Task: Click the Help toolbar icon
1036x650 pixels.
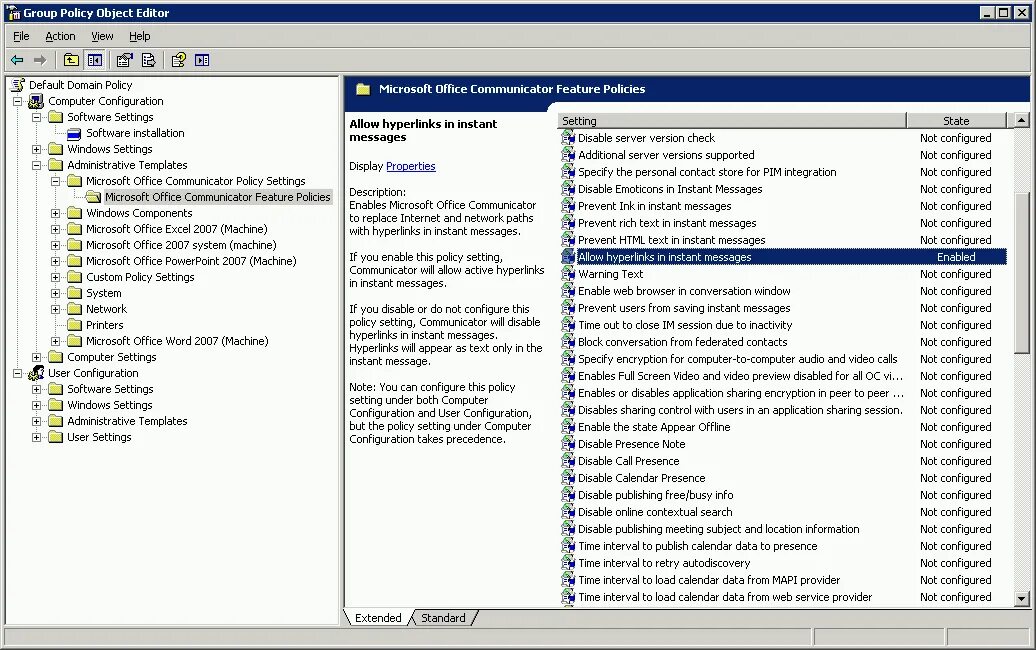Action: point(178,60)
